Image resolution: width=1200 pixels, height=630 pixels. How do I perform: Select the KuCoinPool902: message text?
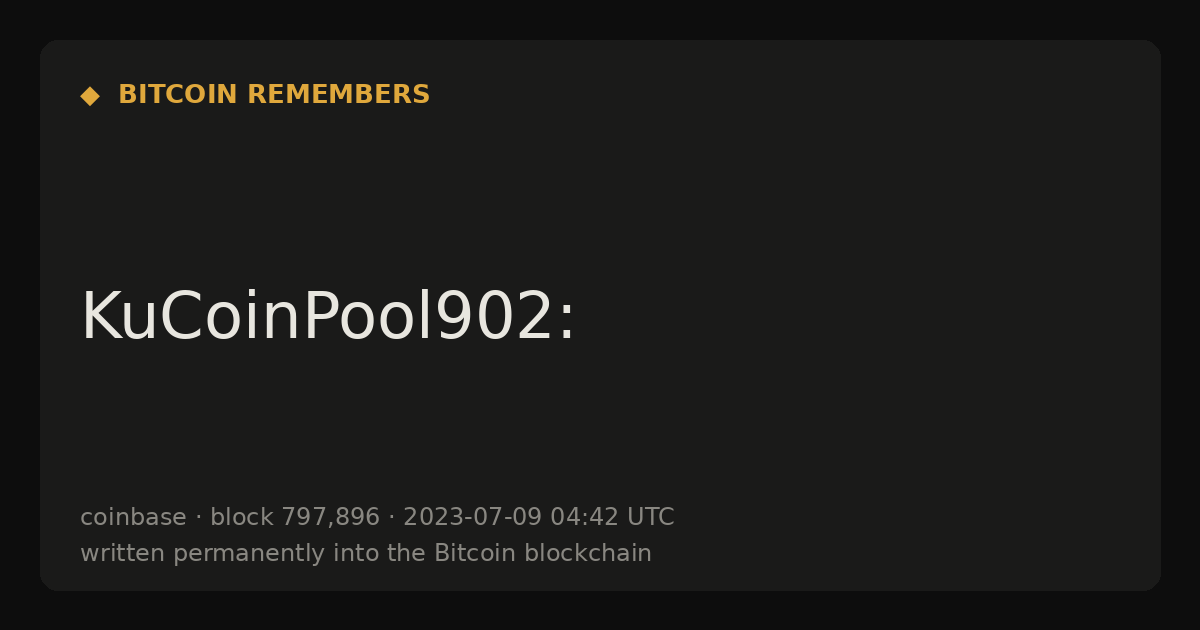pyautogui.click(x=328, y=317)
